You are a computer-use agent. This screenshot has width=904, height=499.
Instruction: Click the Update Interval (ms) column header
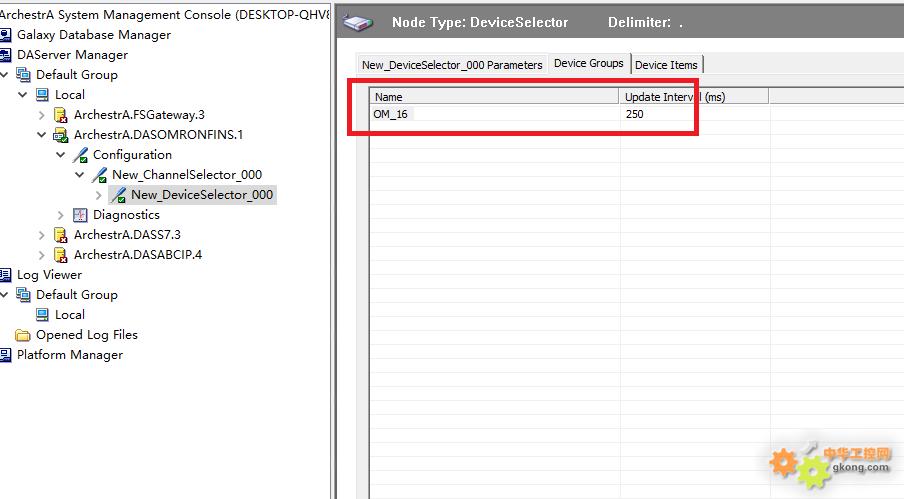click(x=694, y=97)
